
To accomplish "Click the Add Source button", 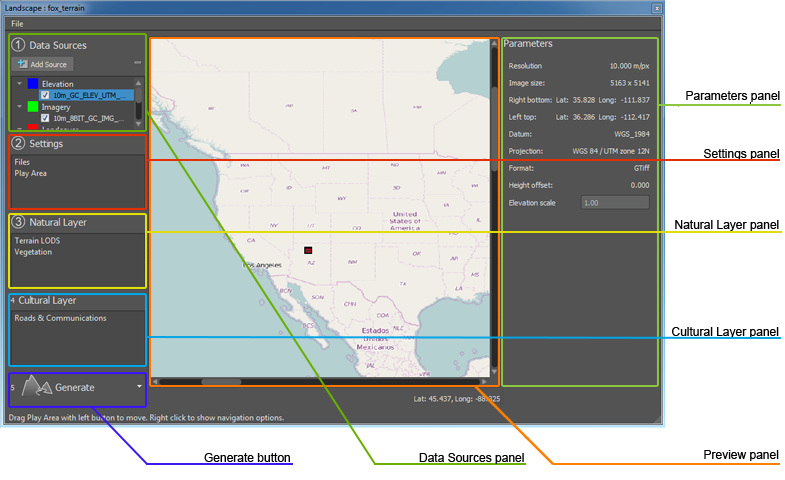I will tap(44, 64).
